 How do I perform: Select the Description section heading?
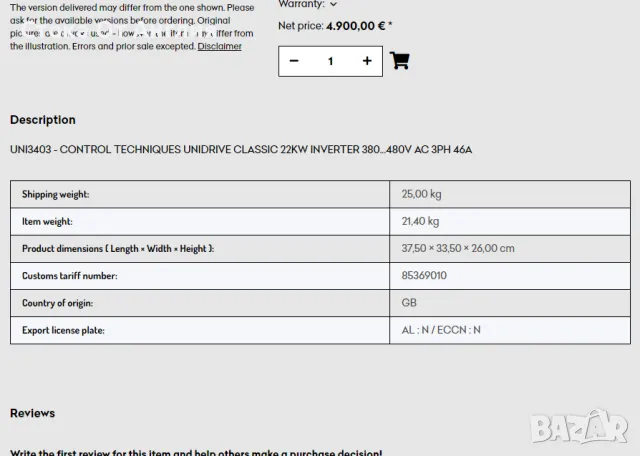43,120
